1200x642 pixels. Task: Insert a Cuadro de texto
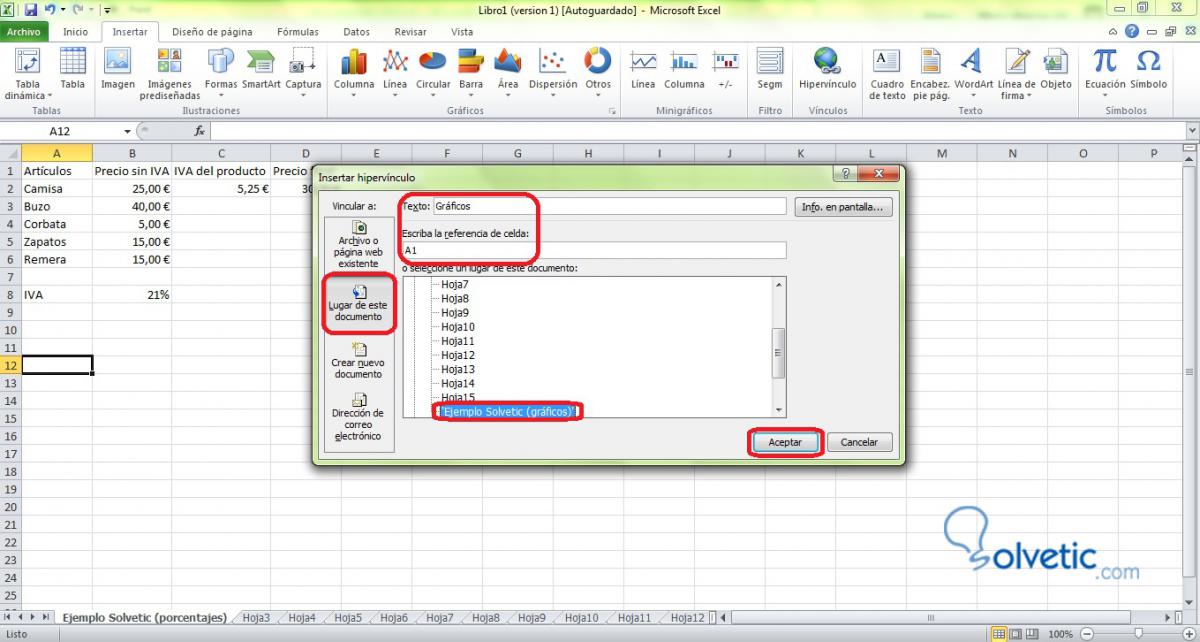click(887, 73)
